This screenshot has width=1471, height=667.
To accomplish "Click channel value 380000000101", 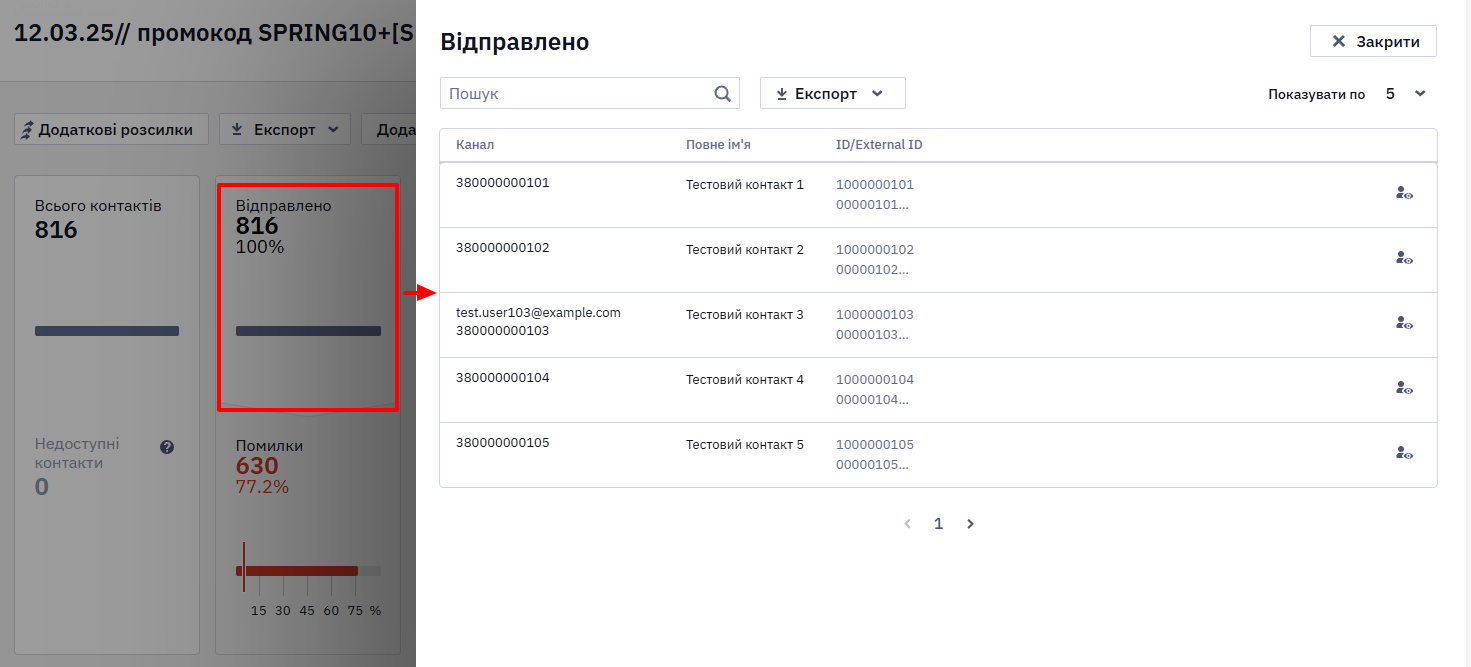I will (x=503, y=183).
